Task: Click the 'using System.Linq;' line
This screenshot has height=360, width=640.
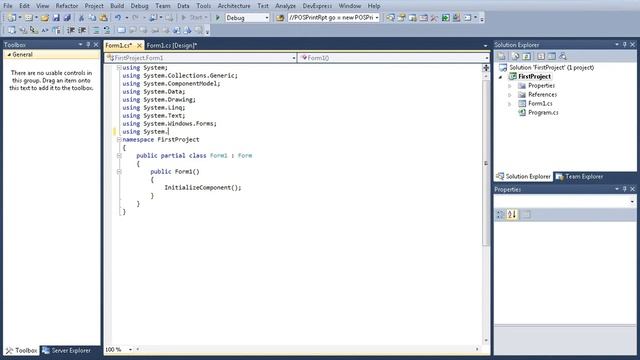Action: point(154,108)
